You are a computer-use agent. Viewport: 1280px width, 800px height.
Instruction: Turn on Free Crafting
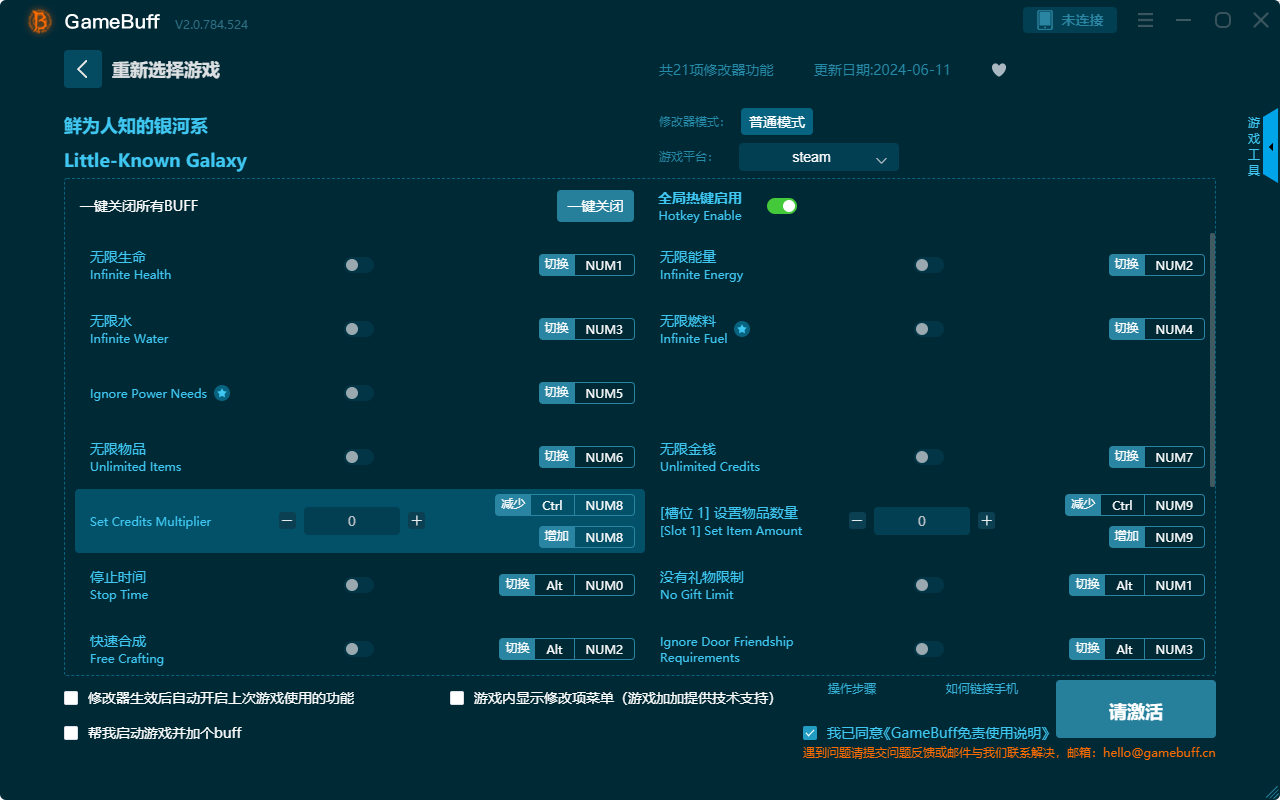pos(359,649)
